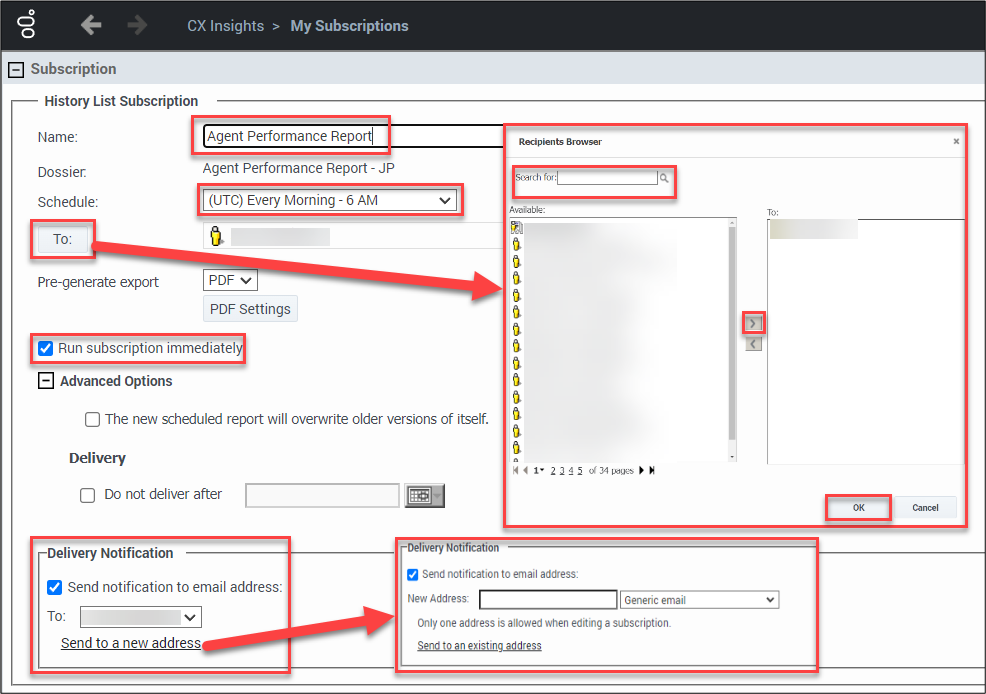Open the PDF export format dropdown
Viewport: 986px width, 694px height.
230,281
